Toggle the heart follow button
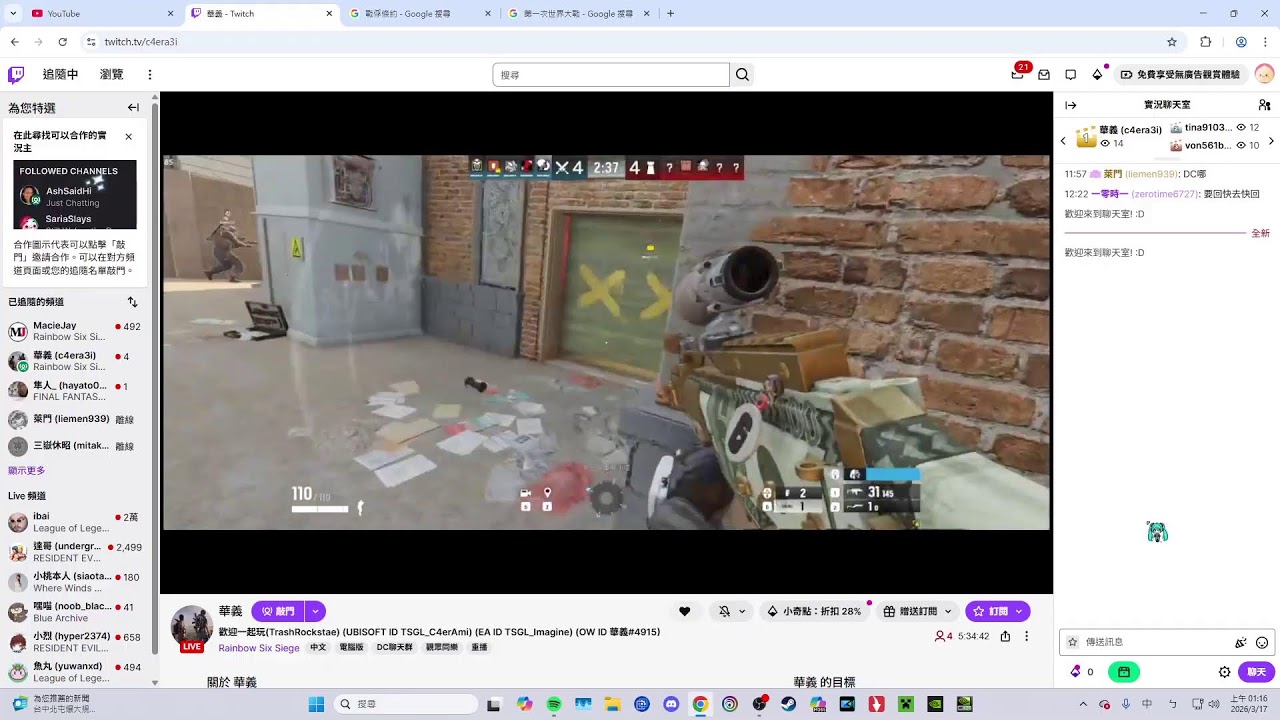The image size is (1280, 720). (x=684, y=611)
